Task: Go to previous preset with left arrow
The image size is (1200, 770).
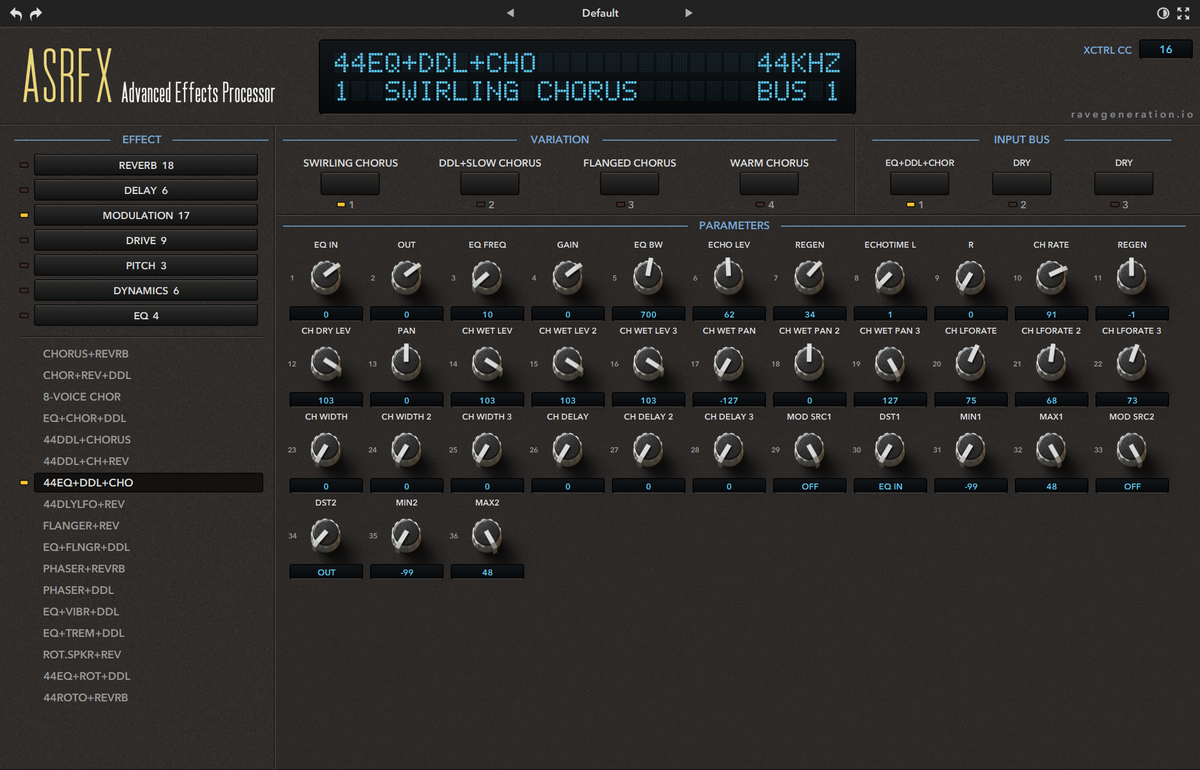Action: (x=510, y=13)
